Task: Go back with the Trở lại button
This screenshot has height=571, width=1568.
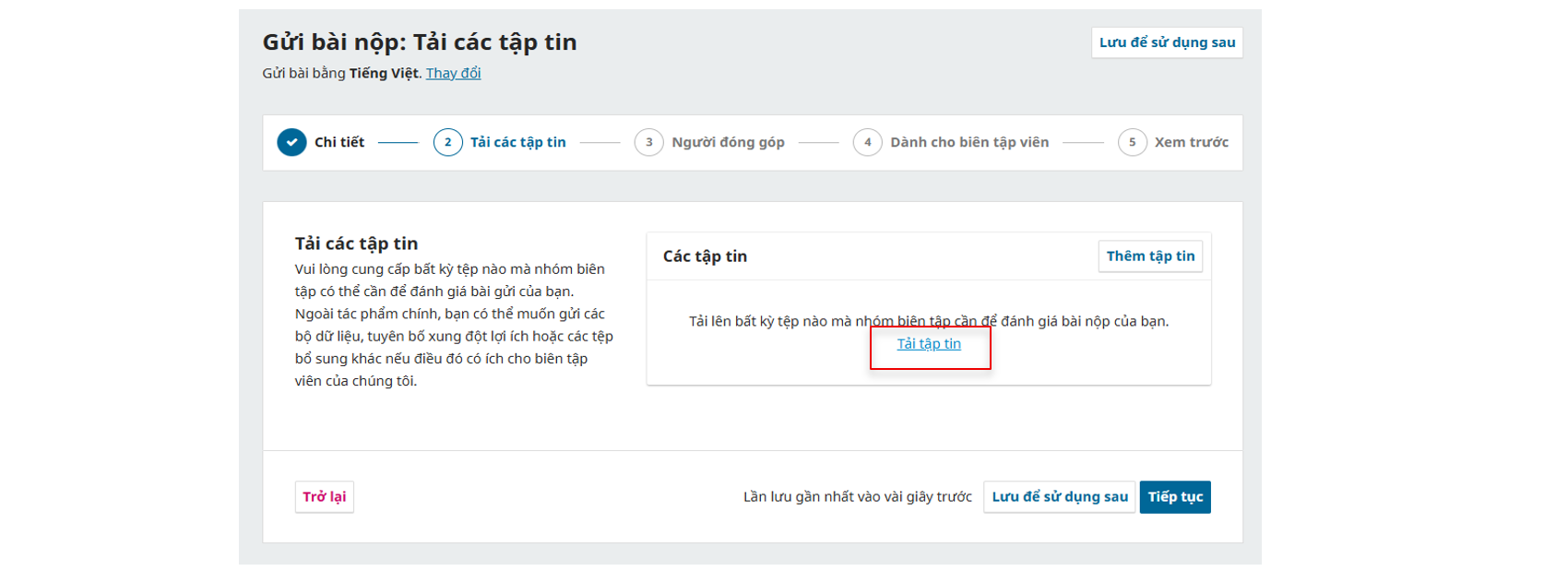Action: (x=324, y=497)
